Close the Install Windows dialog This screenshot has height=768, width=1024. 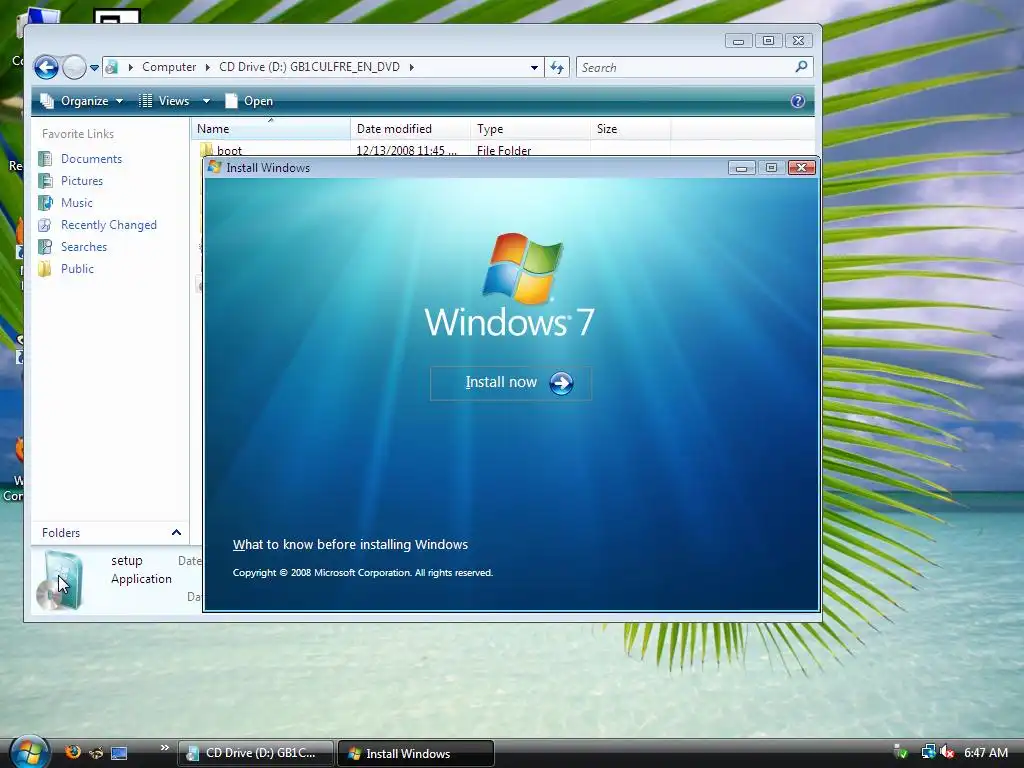801,168
